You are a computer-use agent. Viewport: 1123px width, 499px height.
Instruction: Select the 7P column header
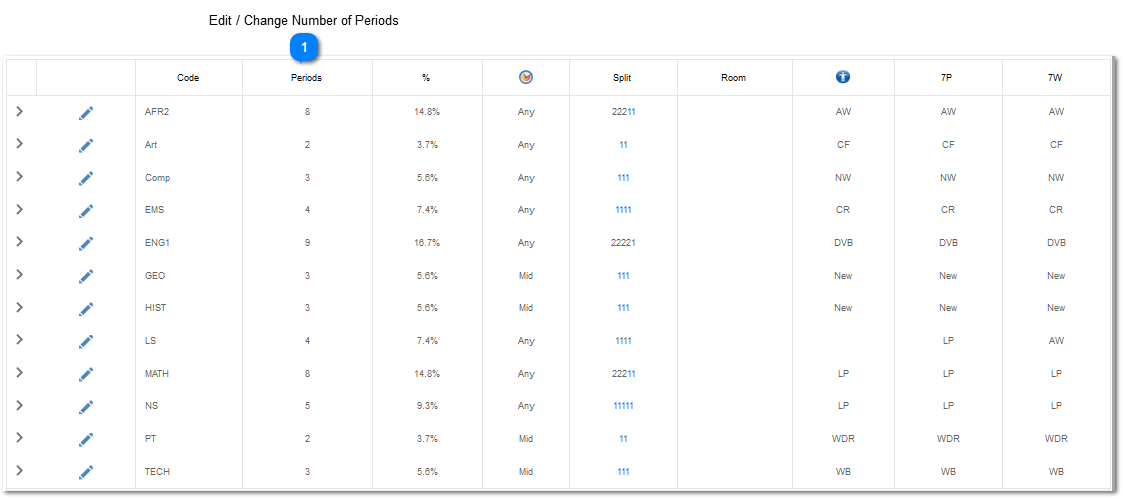coord(948,78)
